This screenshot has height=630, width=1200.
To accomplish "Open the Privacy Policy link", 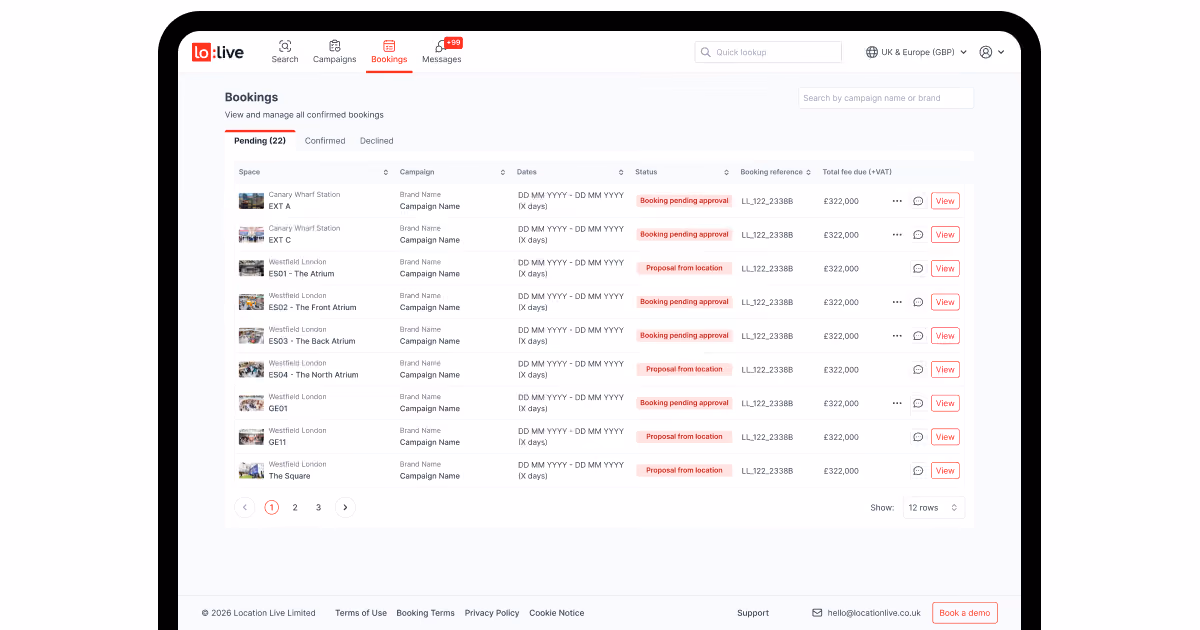I will click(x=492, y=613).
